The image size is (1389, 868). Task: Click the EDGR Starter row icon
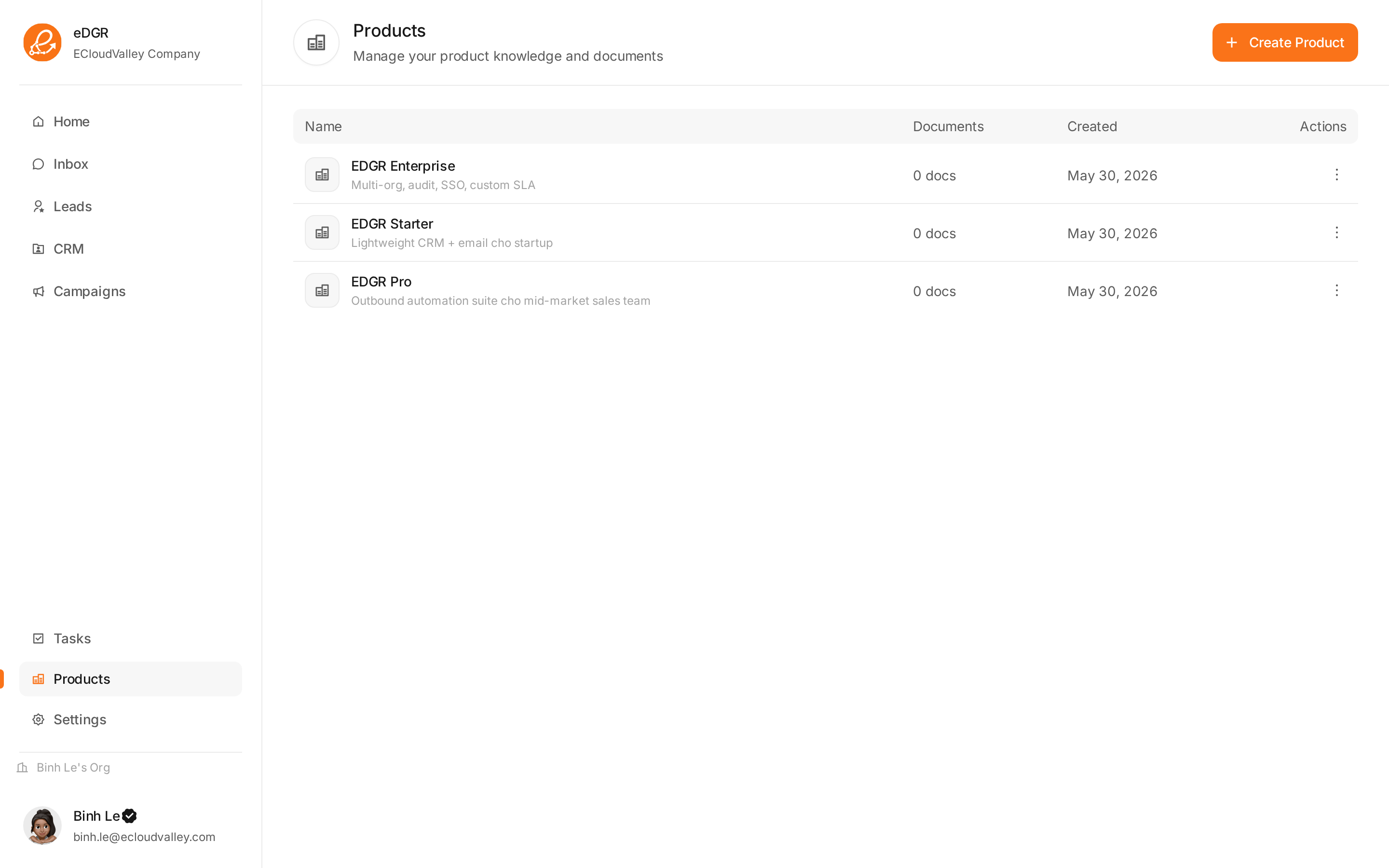pyautogui.click(x=322, y=232)
